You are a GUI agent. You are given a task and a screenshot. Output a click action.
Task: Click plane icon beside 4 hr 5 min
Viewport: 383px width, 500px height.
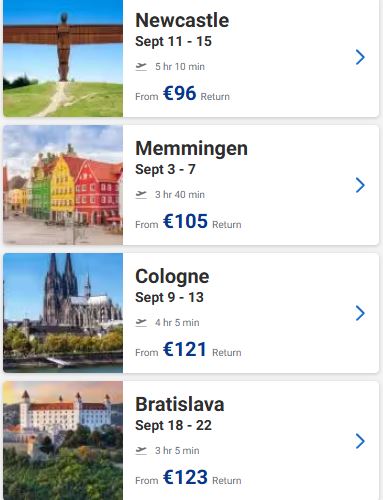coord(141,323)
